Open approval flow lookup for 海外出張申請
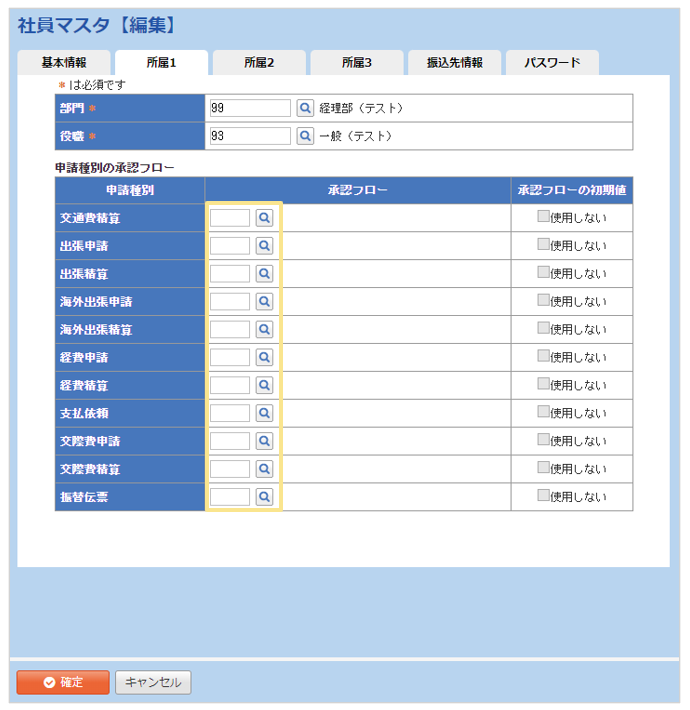Image resolution: width=690 pixels, height=710 pixels. pyautogui.click(x=264, y=301)
